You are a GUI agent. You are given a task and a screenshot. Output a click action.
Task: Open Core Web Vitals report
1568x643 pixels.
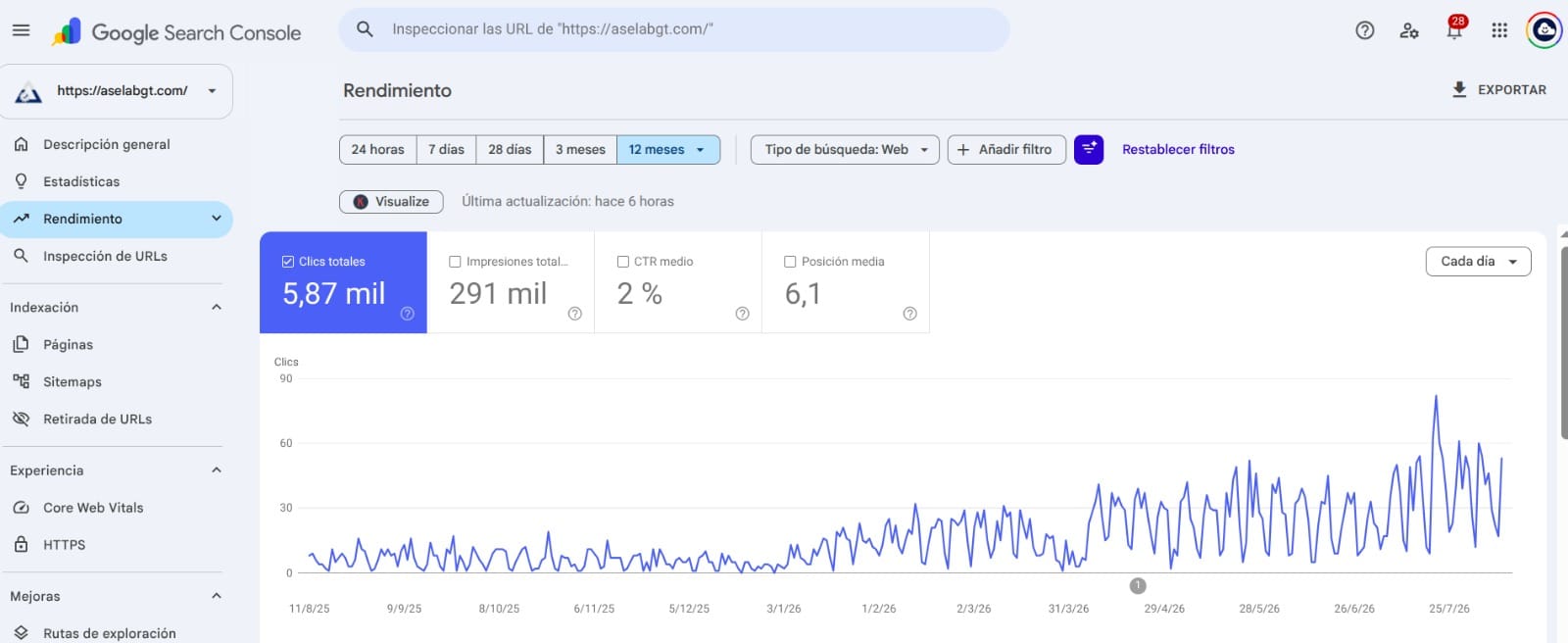point(116,508)
